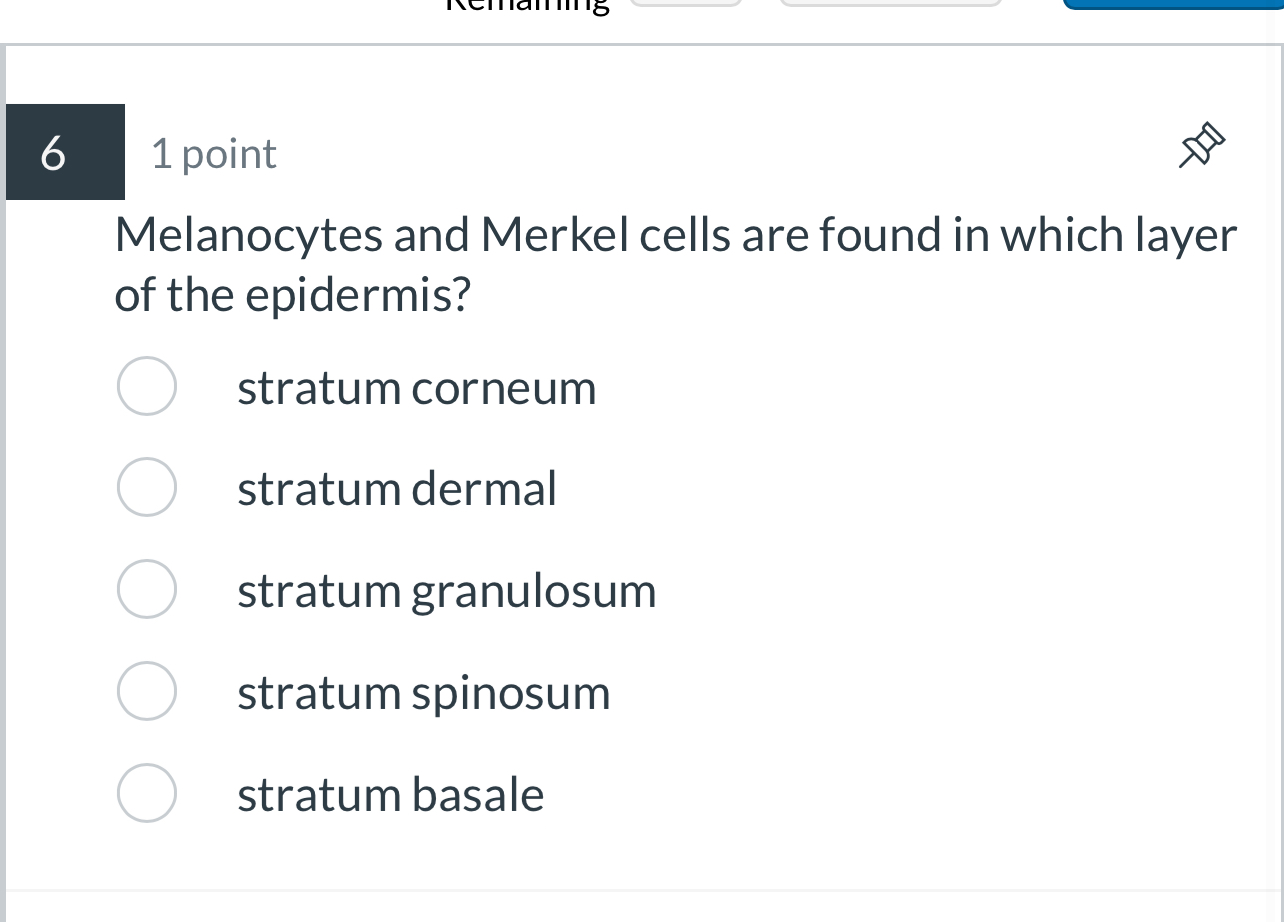Pin question 6 with the pushpin icon
This screenshot has height=922, width=1284.
(x=1201, y=146)
